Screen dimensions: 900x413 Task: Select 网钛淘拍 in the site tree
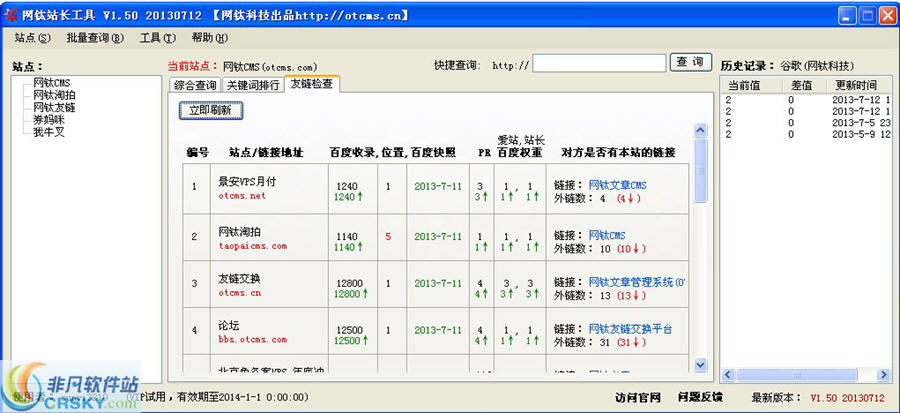[x=54, y=95]
